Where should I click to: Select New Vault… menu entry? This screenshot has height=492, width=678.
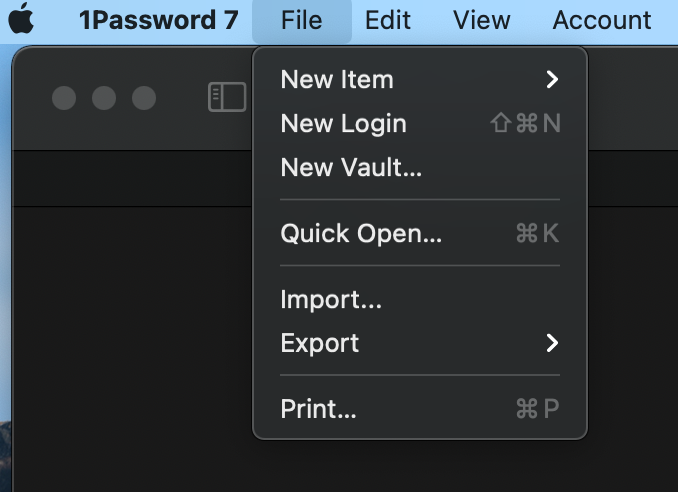pyautogui.click(x=351, y=167)
